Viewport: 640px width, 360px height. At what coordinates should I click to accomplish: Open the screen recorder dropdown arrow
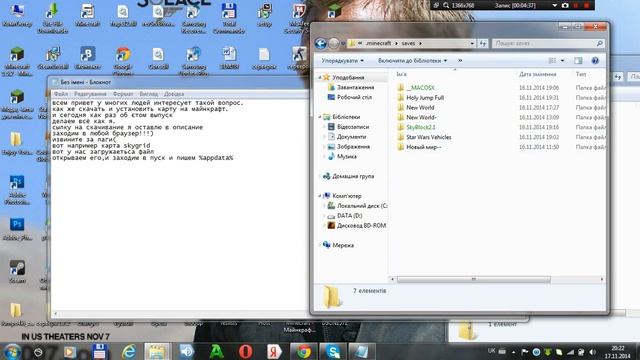point(555,5)
